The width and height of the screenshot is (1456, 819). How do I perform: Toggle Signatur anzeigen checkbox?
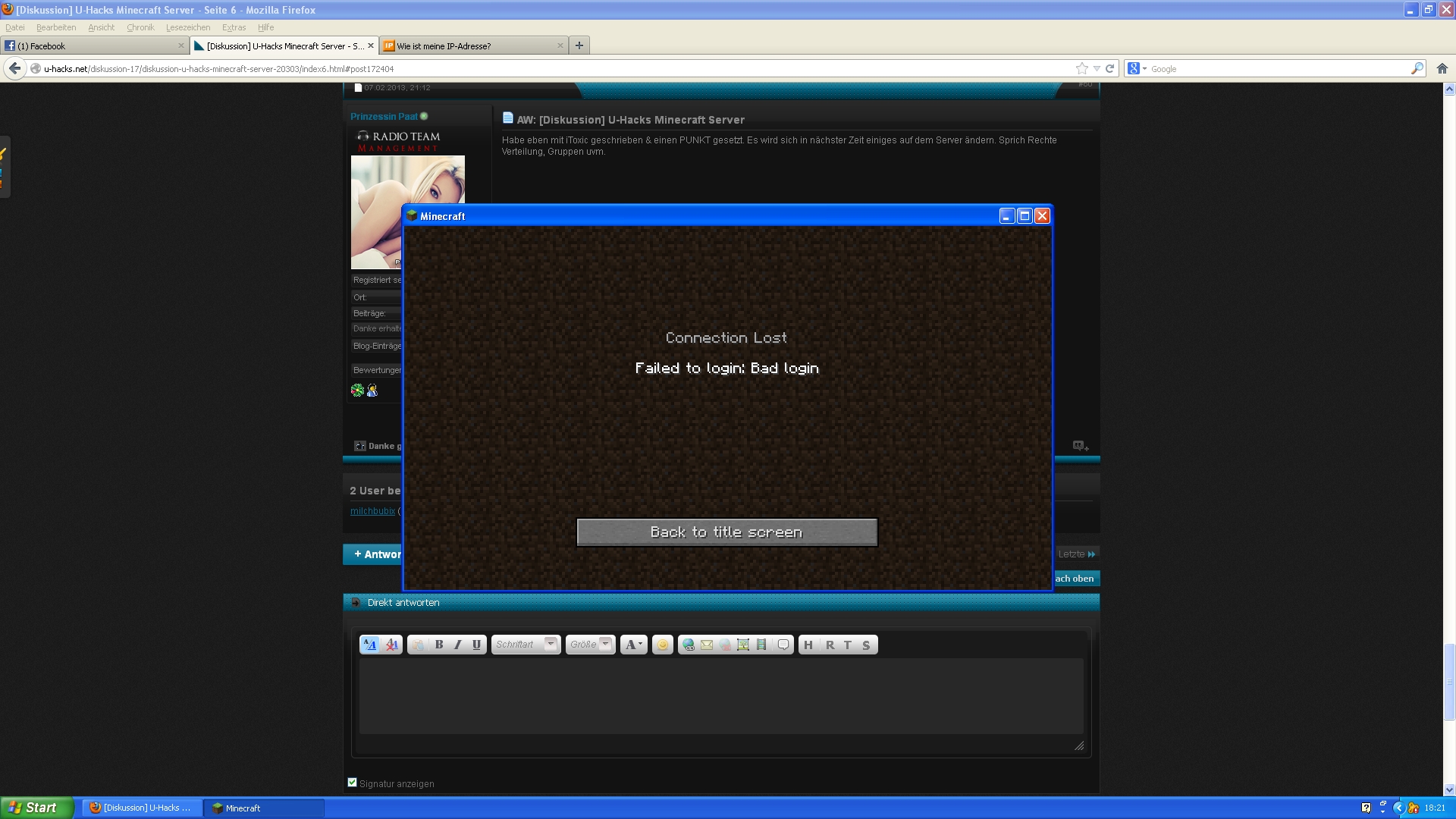click(352, 783)
